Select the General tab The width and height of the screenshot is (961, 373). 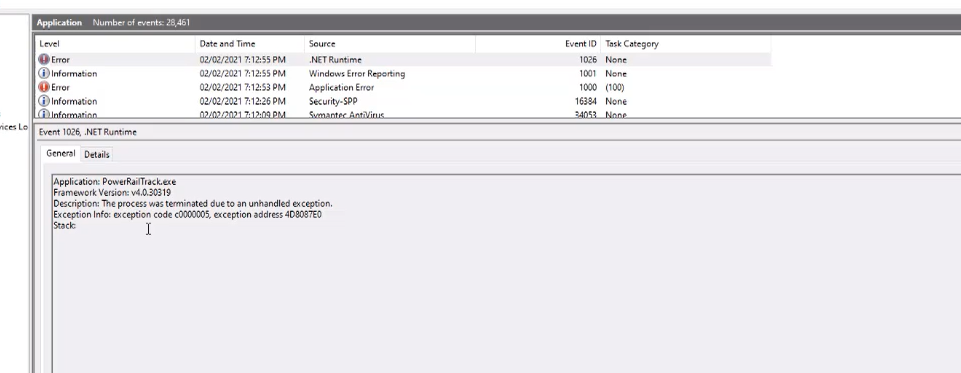pyautogui.click(x=61, y=153)
